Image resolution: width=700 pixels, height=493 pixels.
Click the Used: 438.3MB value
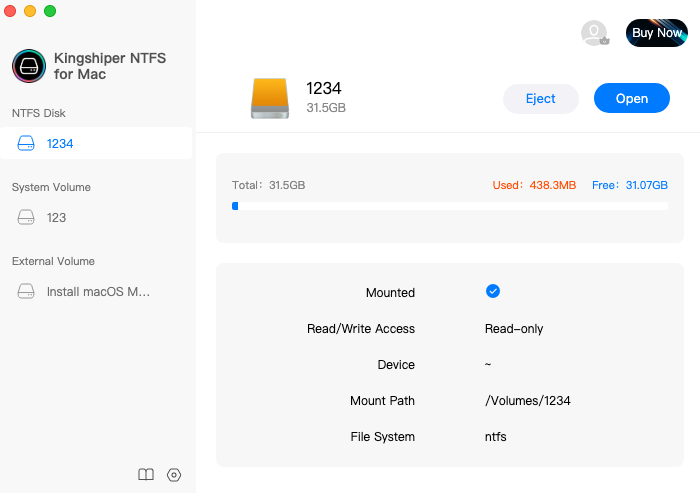point(534,185)
